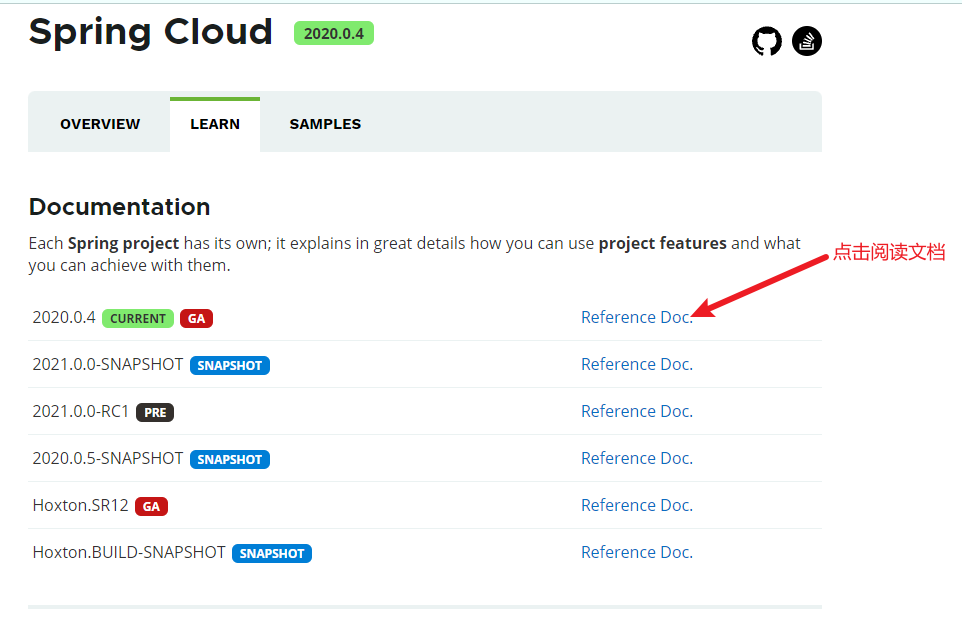
Task: Click the 2020.0.4 version badge beside the title
Action: (x=334, y=33)
